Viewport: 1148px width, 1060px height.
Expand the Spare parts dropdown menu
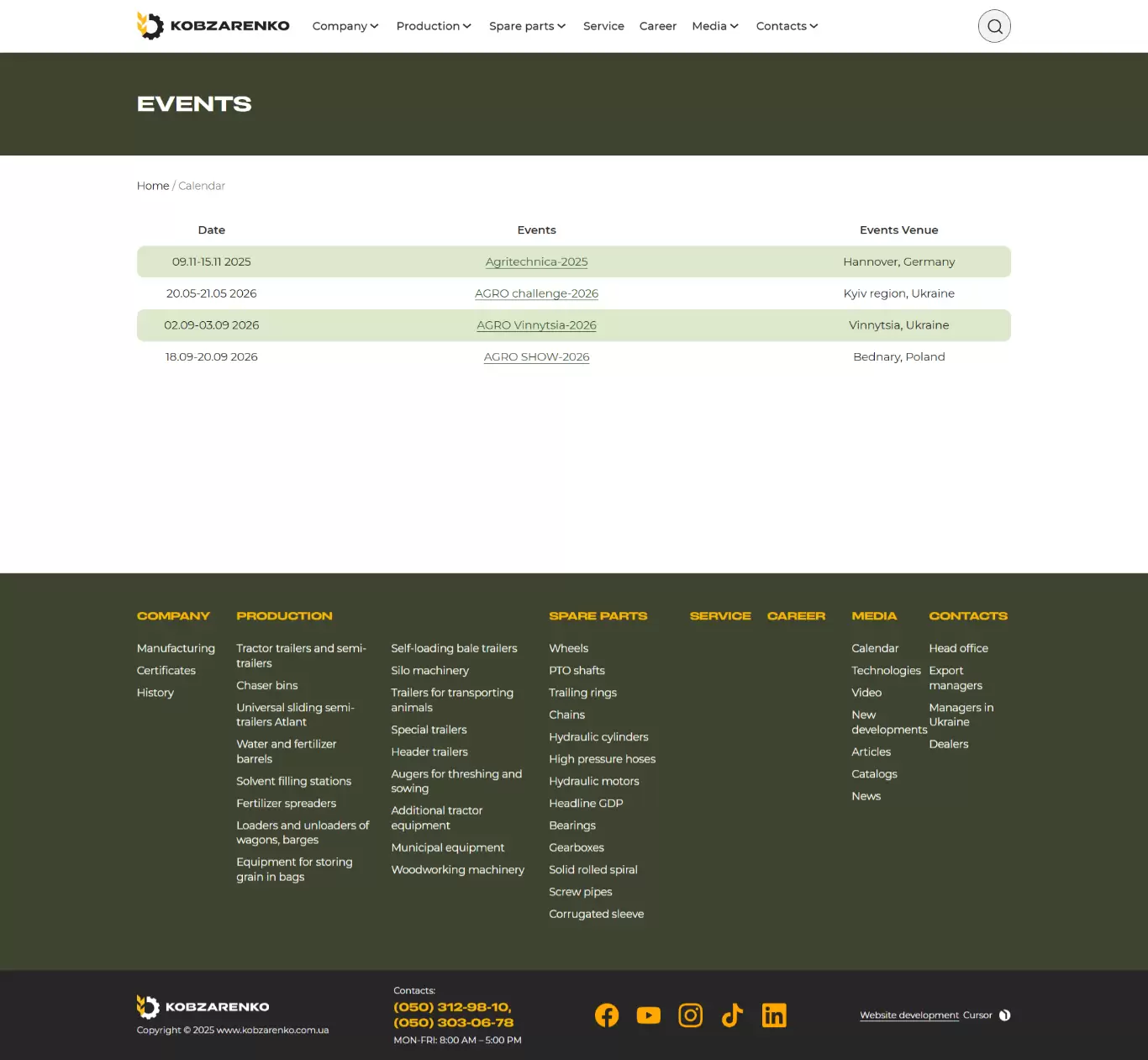527,26
